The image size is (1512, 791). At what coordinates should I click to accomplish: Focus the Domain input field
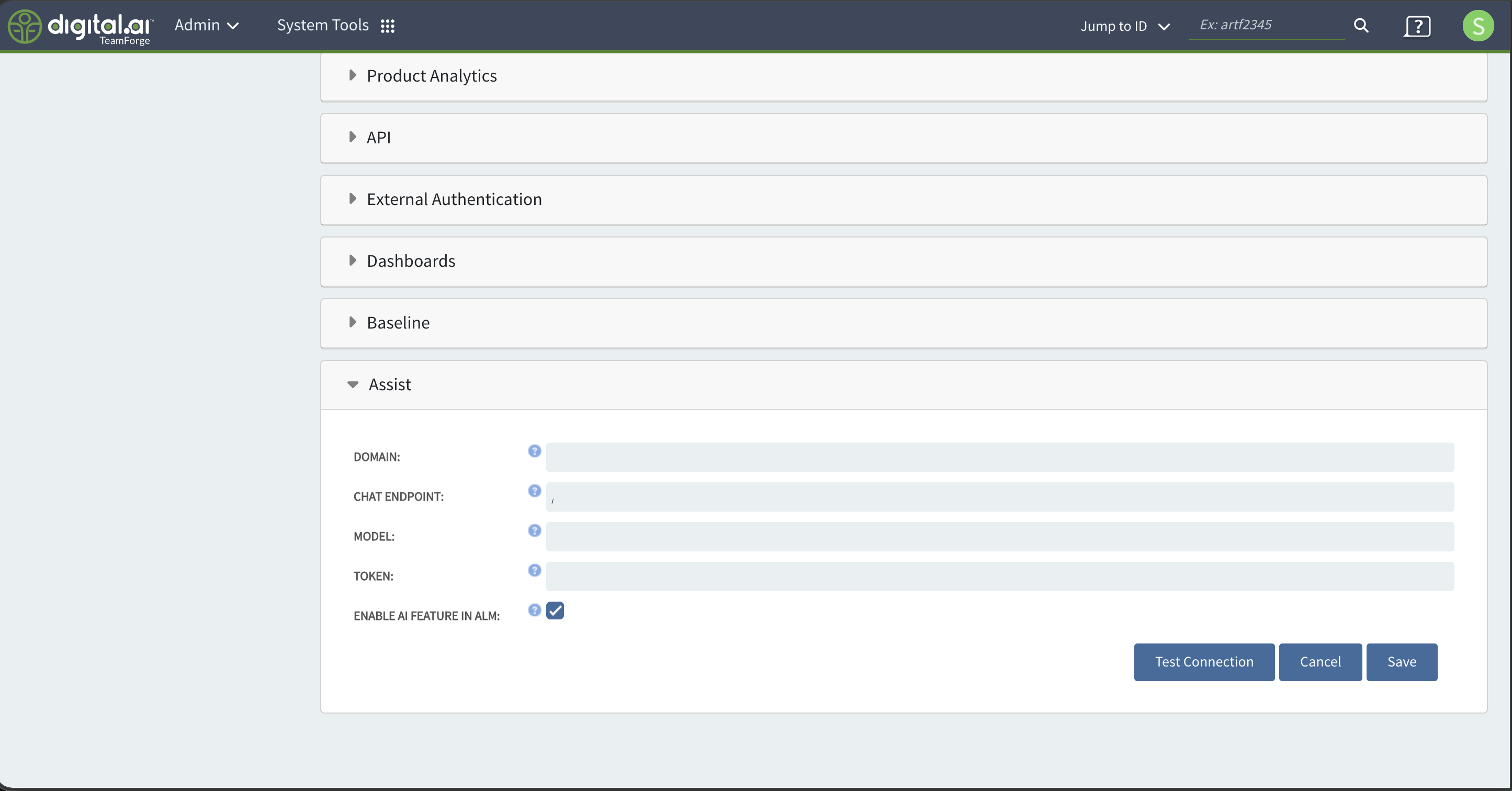point(1000,457)
